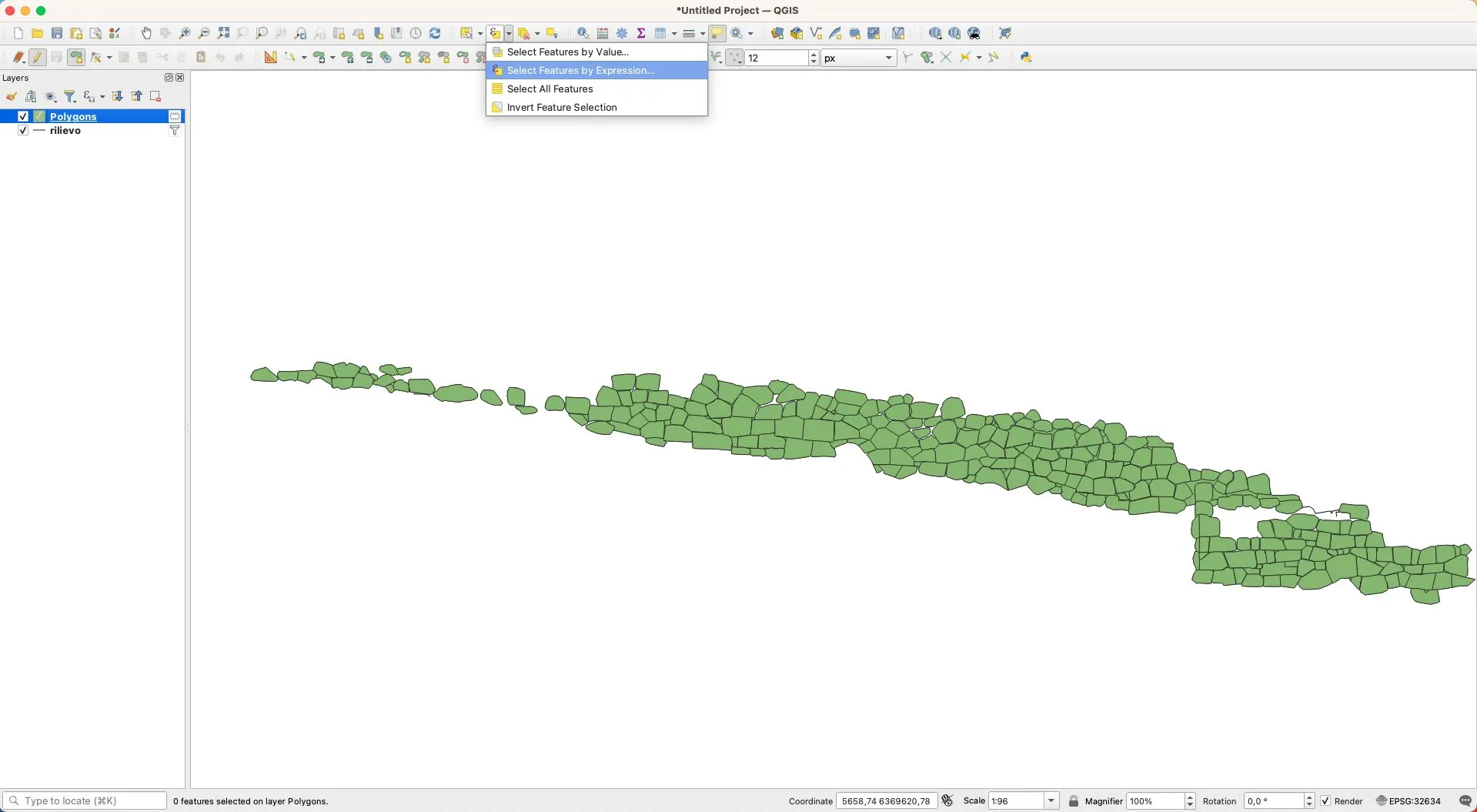1477x812 pixels.
Task: Click Remove Layer icon in Layers panel
Action: [x=155, y=96]
